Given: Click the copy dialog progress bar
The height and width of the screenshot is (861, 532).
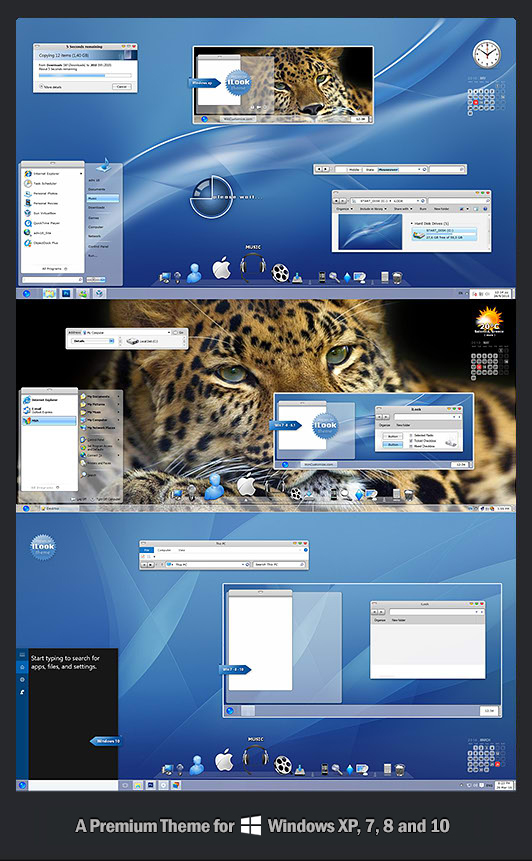Looking at the screenshot, I should (x=85, y=75).
